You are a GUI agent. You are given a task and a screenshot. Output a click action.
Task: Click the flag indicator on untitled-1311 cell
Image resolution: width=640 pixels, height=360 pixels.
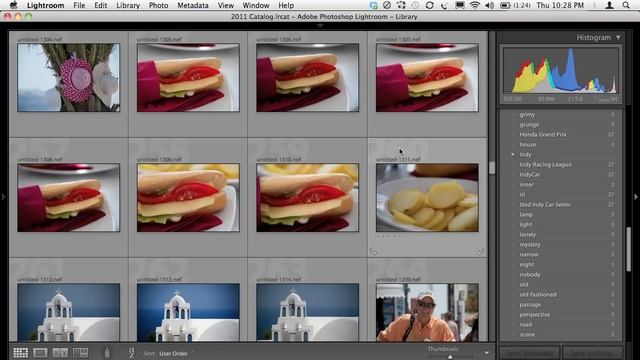coord(372,143)
